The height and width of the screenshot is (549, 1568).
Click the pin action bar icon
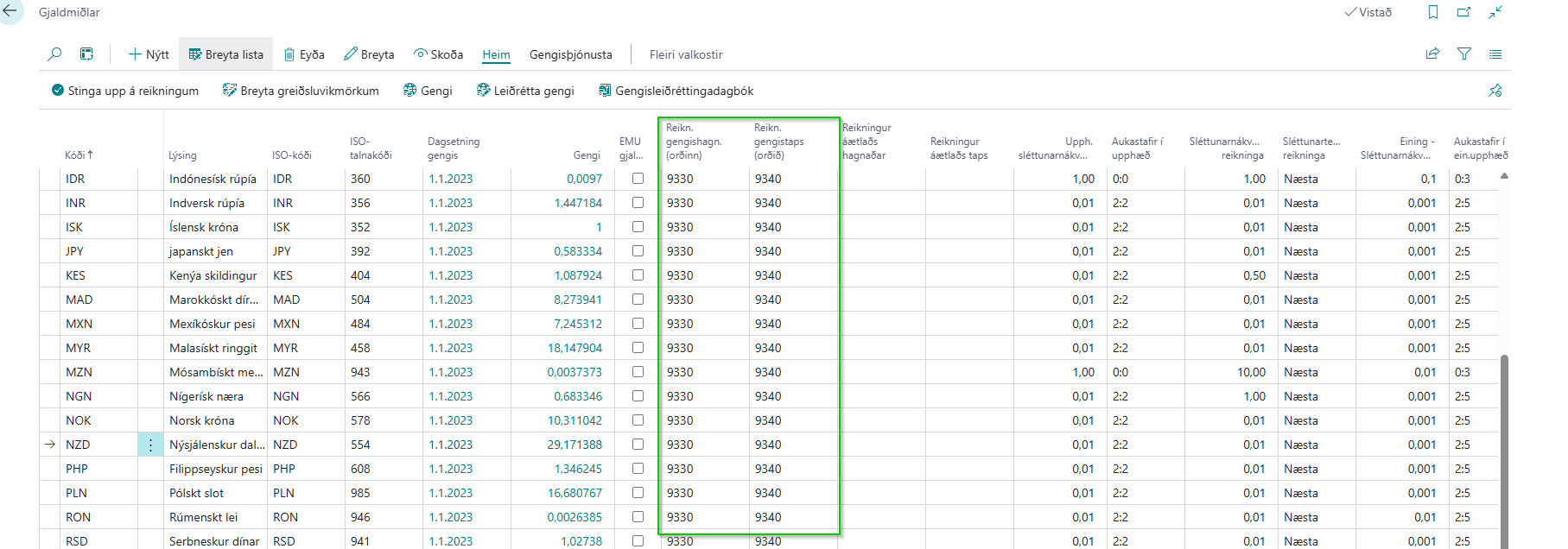click(1495, 91)
